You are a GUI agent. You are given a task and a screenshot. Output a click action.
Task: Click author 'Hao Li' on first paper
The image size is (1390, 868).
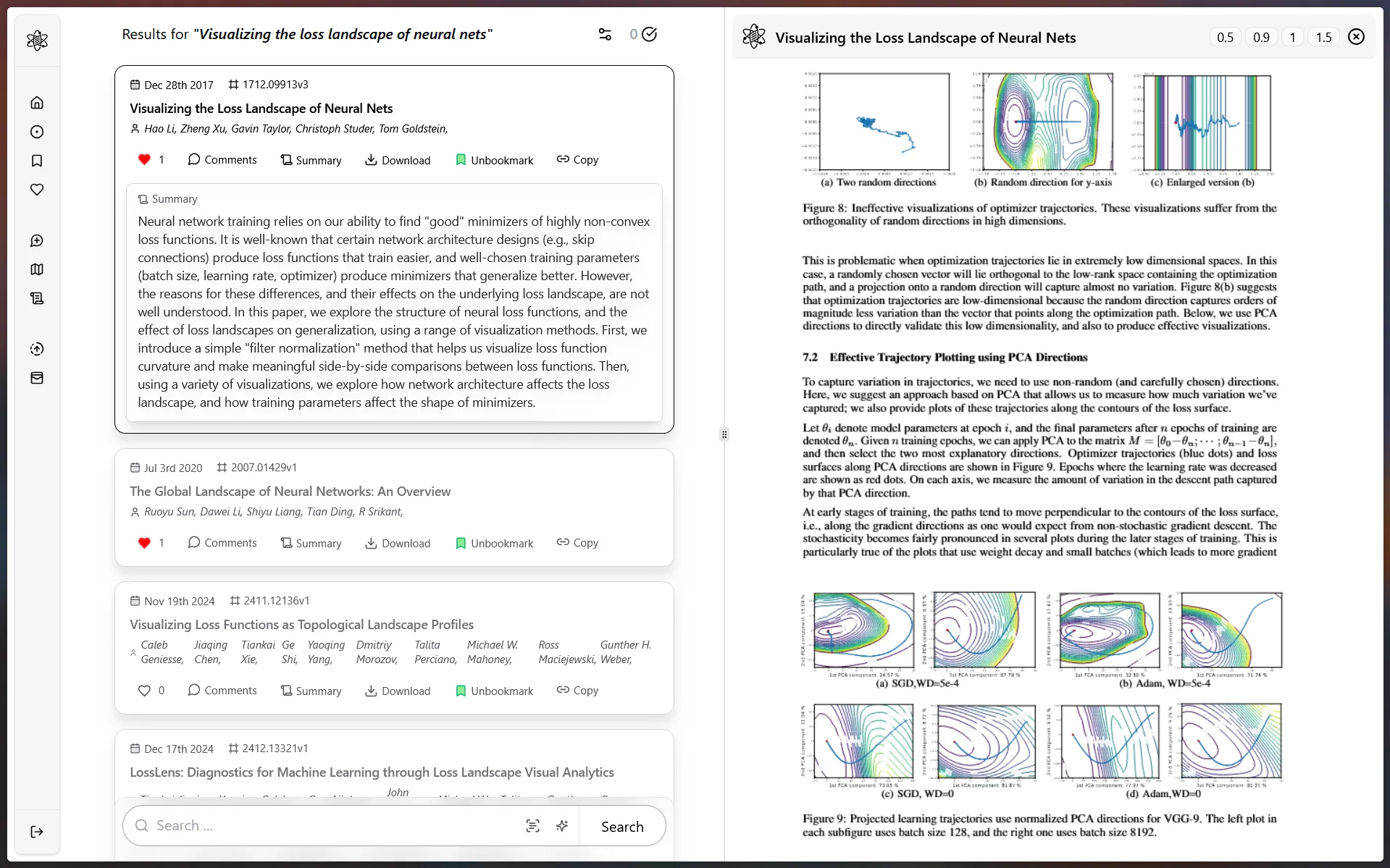[x=159, y=129]
